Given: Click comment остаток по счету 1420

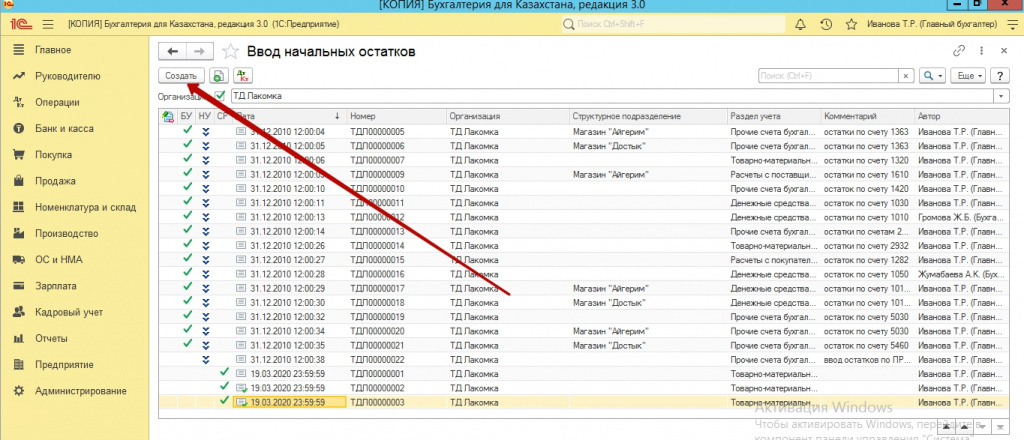Looking at the screenshot, I should point(866,188).
